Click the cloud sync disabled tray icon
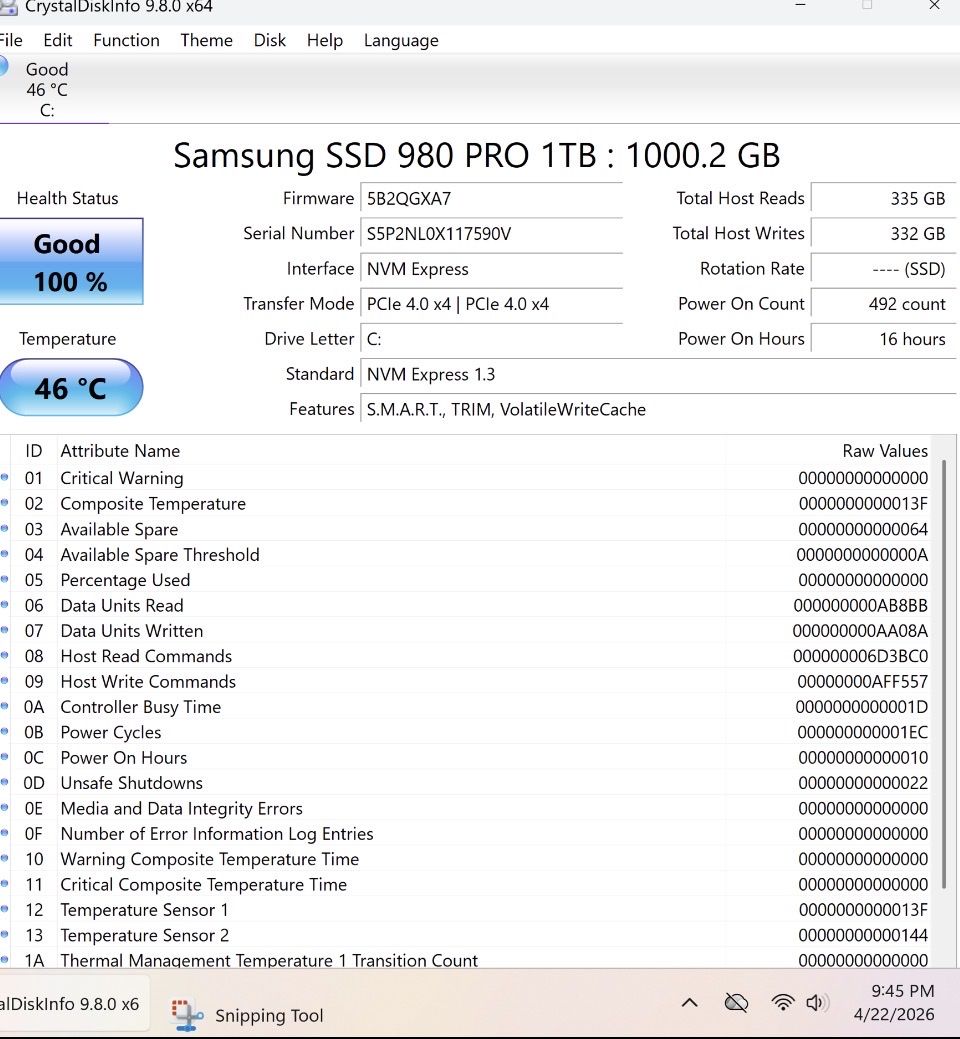Image resolution: width=960 pixels, height=1039 pixels. pyautogui.click(x=736, y=1002)
